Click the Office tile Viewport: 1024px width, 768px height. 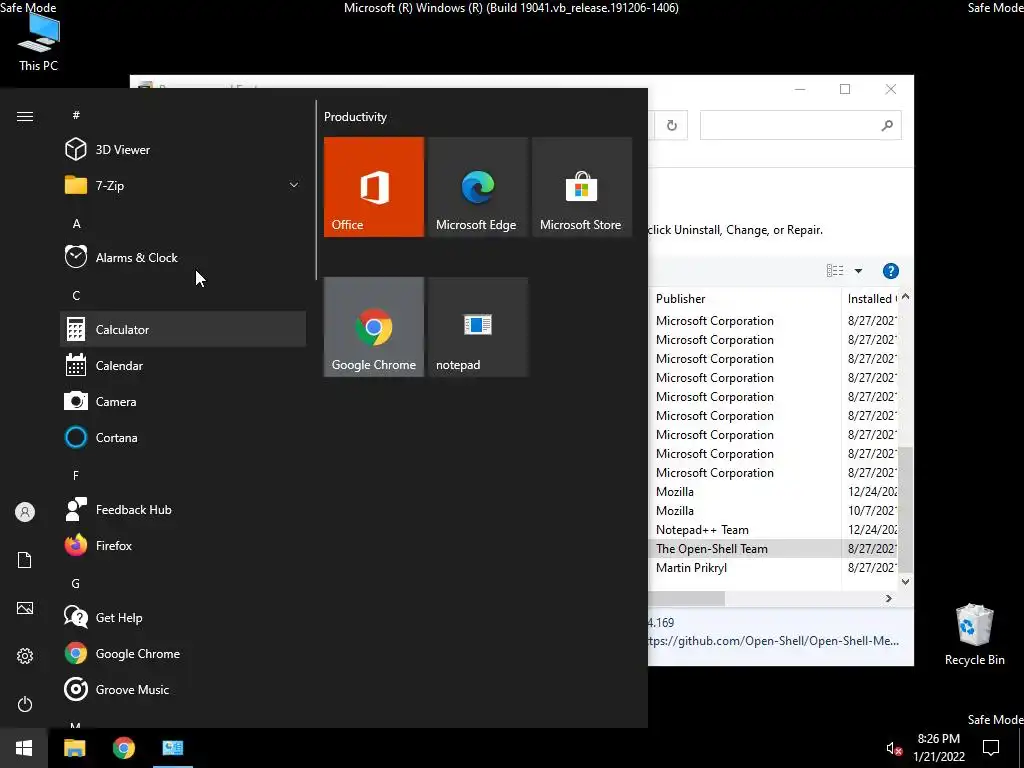pos(374,187)
